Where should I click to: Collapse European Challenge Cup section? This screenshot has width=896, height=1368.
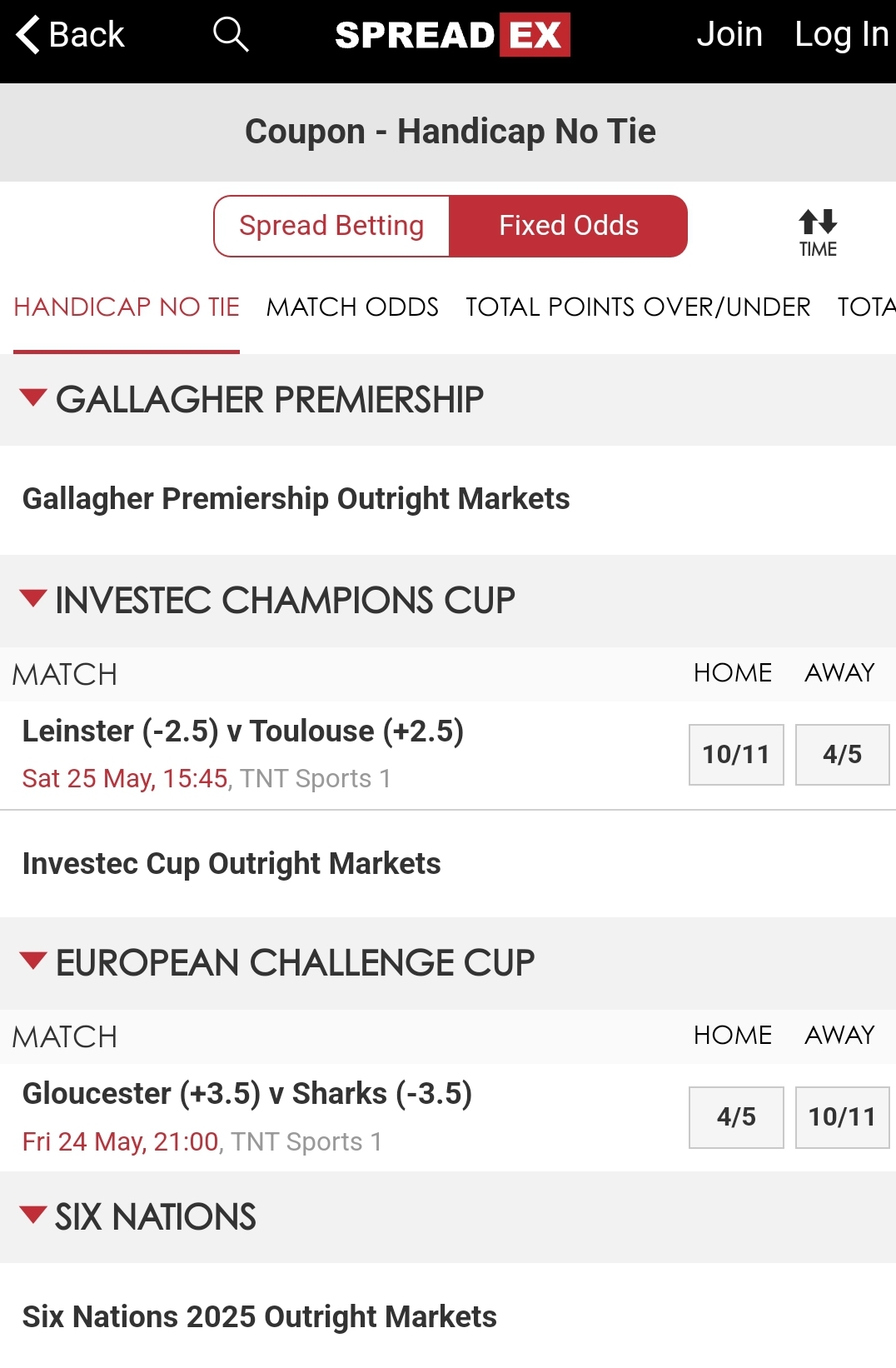[x=33, y=961]
